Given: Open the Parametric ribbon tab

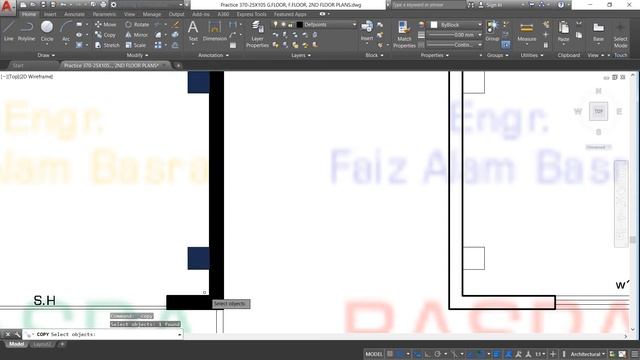Looking at the screenshot, I should click(x=104, y=14).
